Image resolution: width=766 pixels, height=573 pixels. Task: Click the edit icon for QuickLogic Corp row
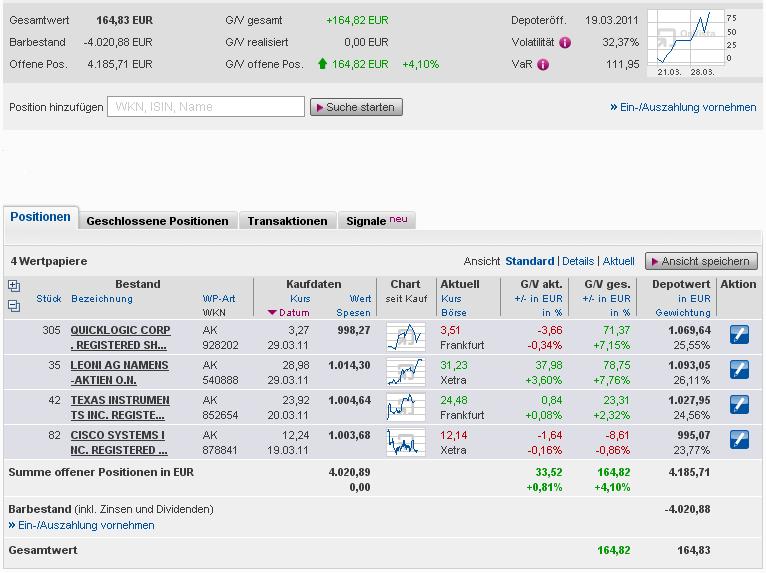point(739,334)
